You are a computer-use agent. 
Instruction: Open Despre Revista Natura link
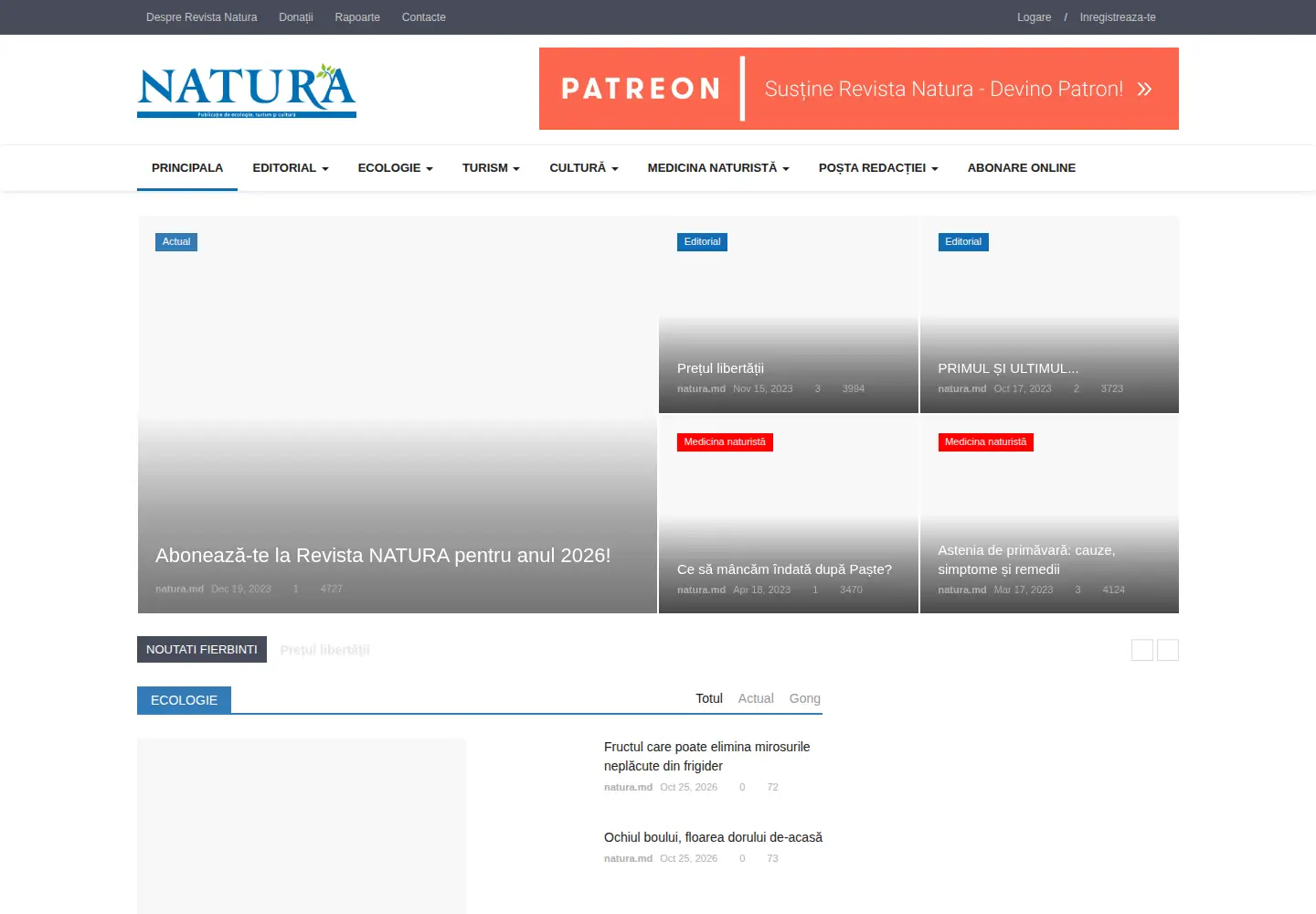click(x=202, y=17)
